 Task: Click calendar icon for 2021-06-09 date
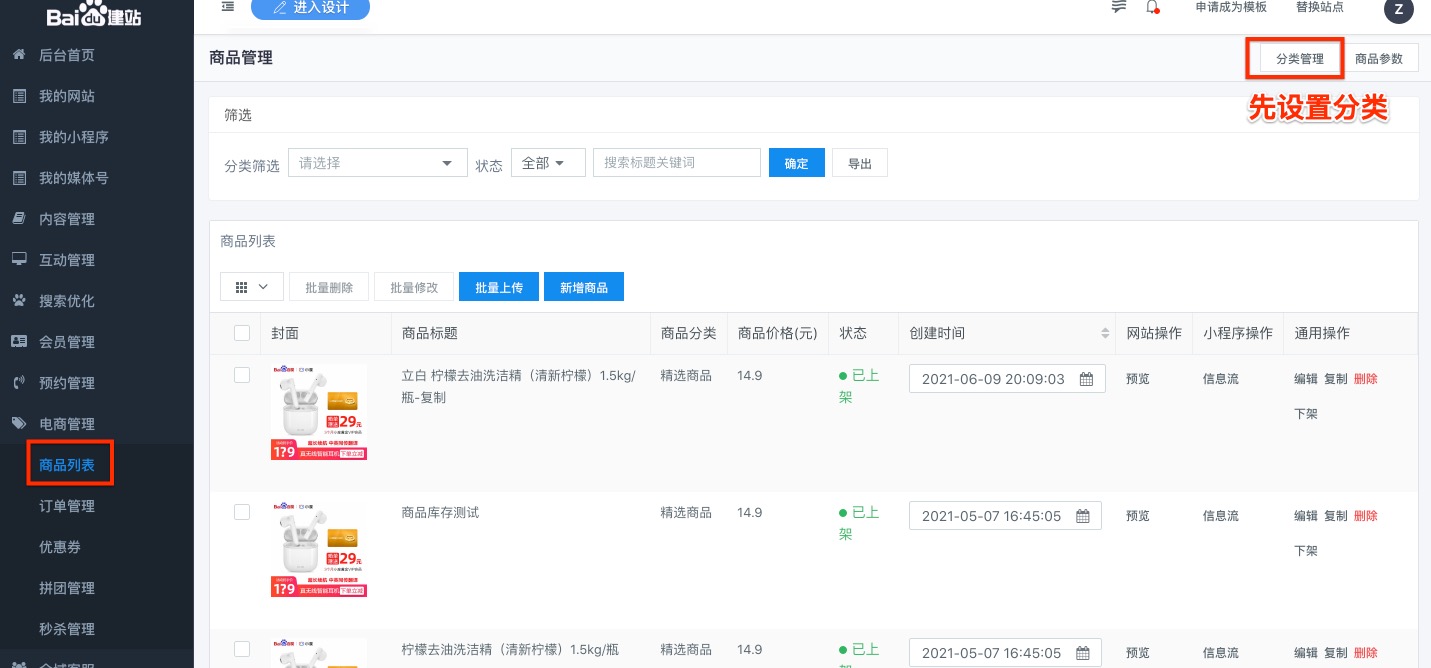[x=1085, y=379]
